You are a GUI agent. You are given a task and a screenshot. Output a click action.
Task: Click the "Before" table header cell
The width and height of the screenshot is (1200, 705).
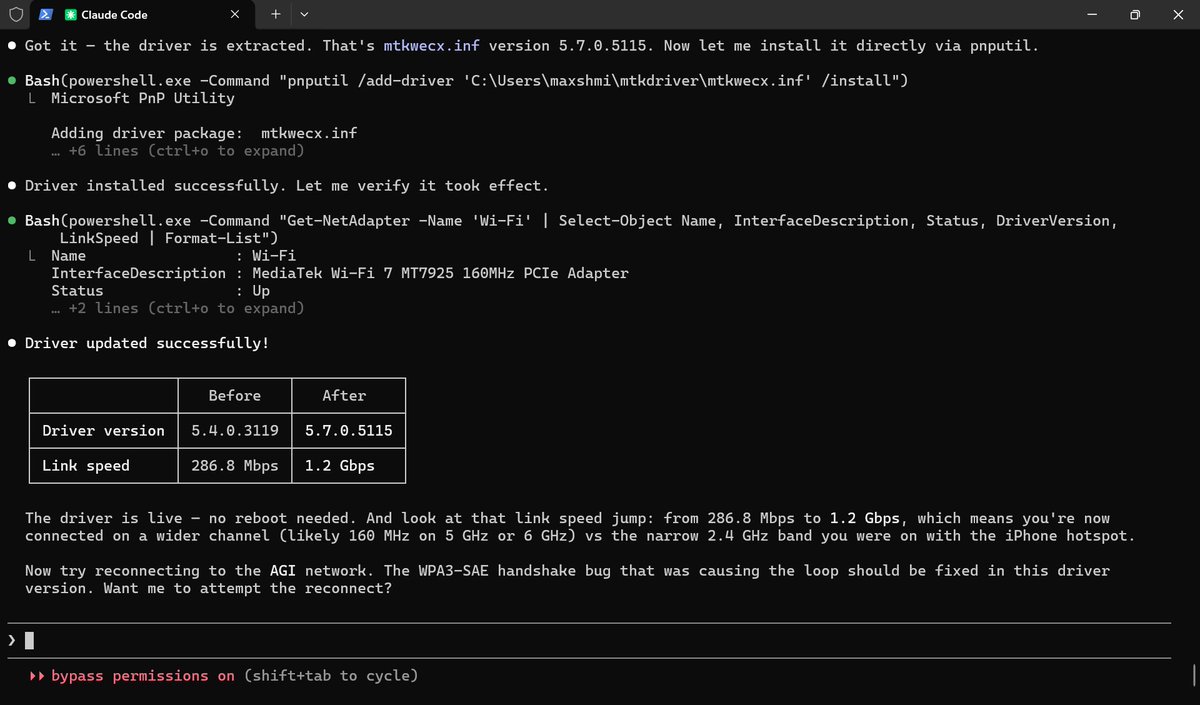(235, 396)
